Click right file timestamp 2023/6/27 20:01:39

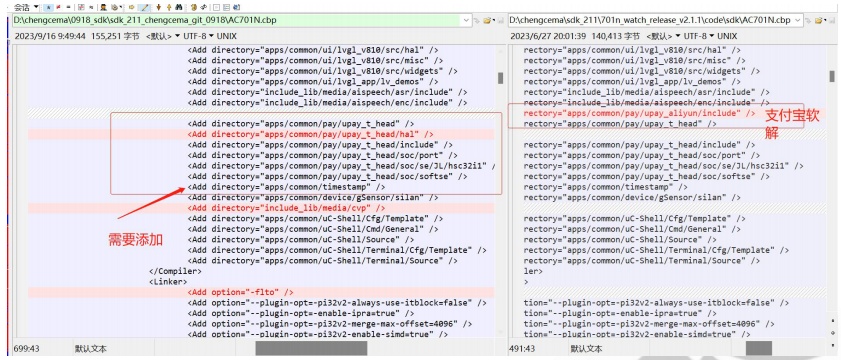point(547,36)
